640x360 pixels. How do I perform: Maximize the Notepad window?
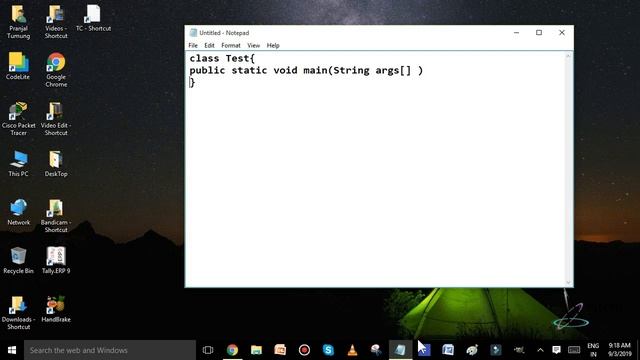tap(539, 33)
